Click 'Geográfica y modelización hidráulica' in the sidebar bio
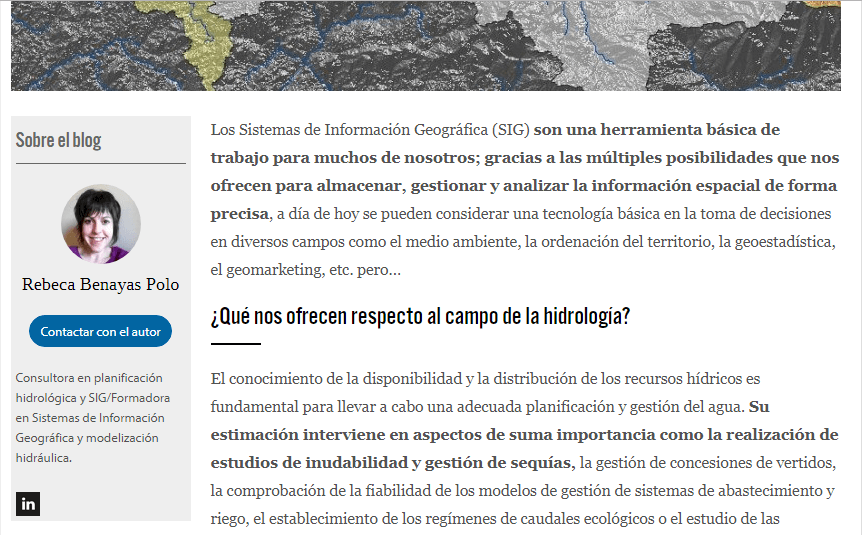This screenshot has width=862, height=535. pyautogui.click(x=86, y=448)
